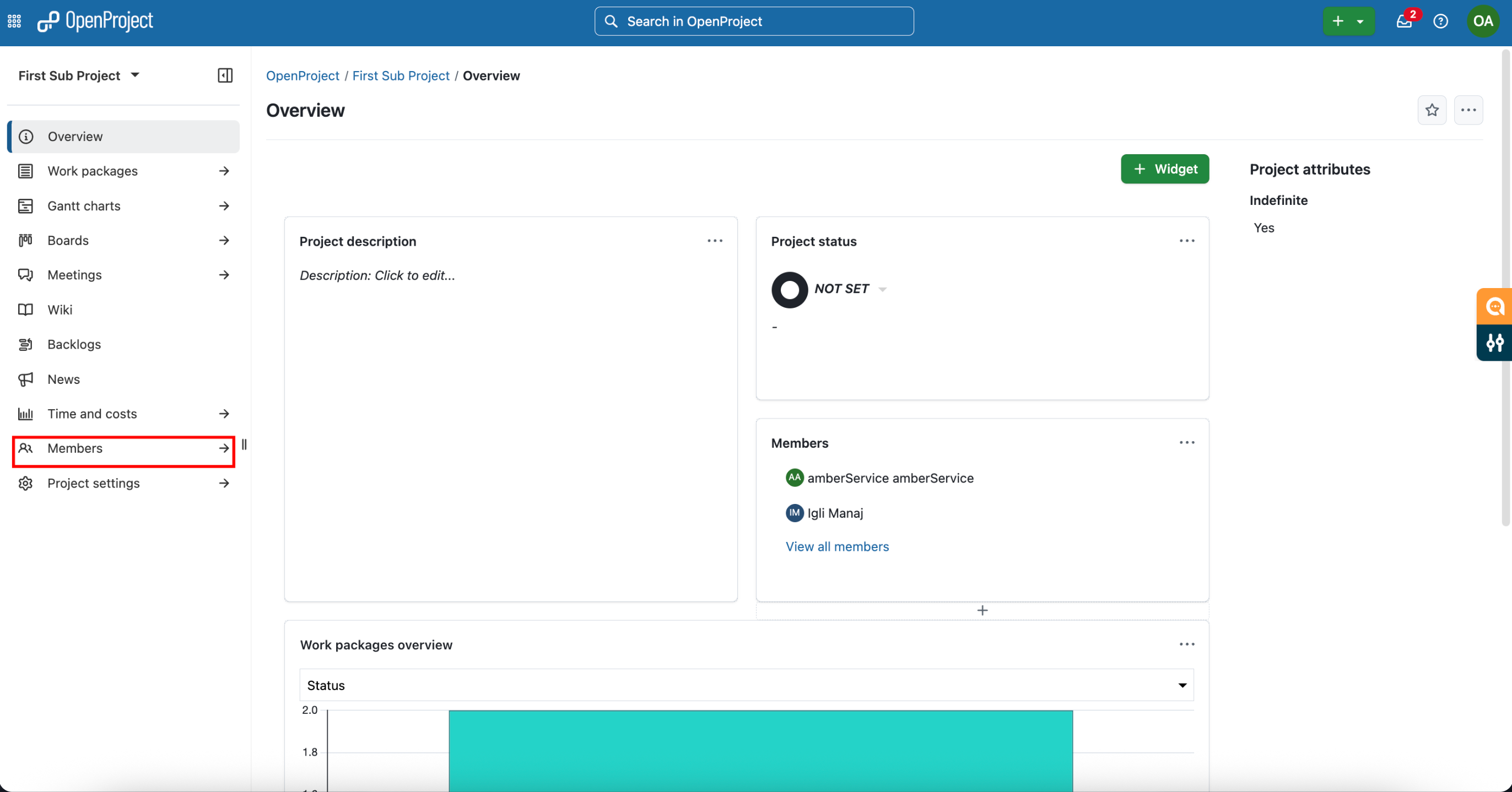
Task: Open the help question mark icon
Action: pyautogui.click(x=1440, y=21)
